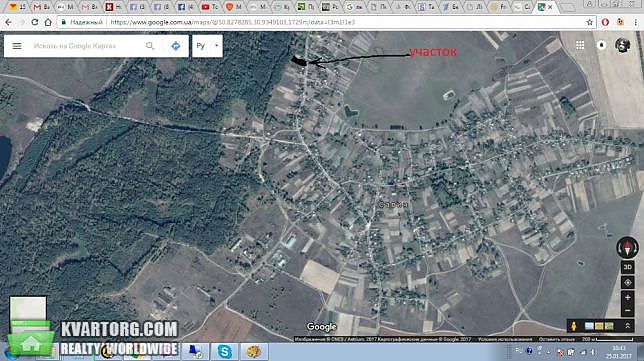
Task: Click the magnifier search icon
Action: 150,46
